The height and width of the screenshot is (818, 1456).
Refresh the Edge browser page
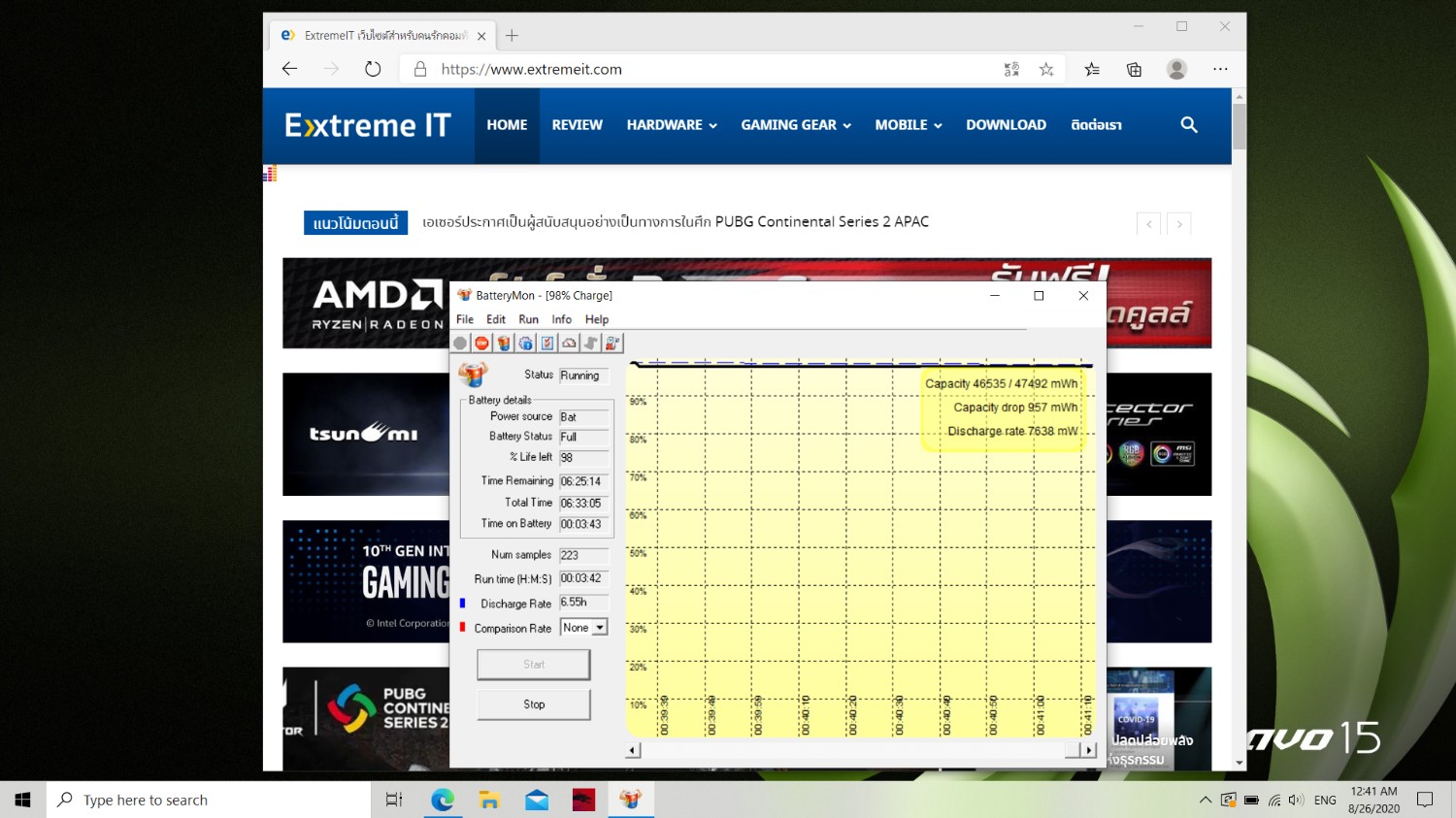373,69
